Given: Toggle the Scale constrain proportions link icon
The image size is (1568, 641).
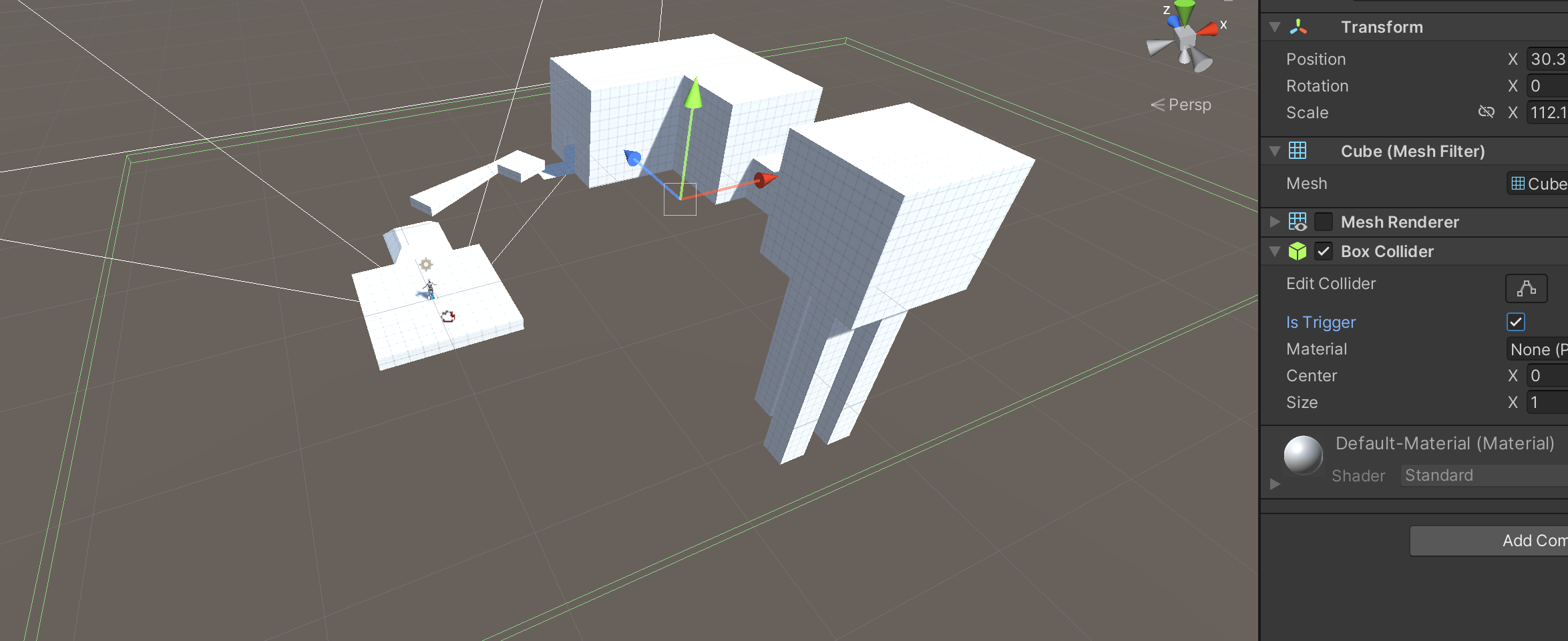Looking at the screenshot, I should tap(1486, 112).
